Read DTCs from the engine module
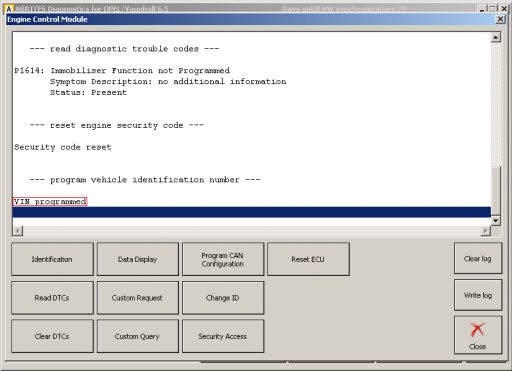 point(52,298)
